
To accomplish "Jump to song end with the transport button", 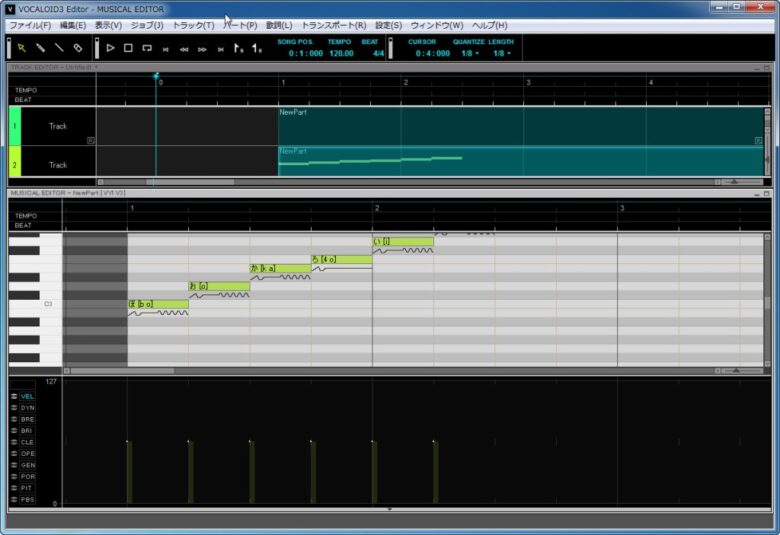I will click(x=220, y=49).
